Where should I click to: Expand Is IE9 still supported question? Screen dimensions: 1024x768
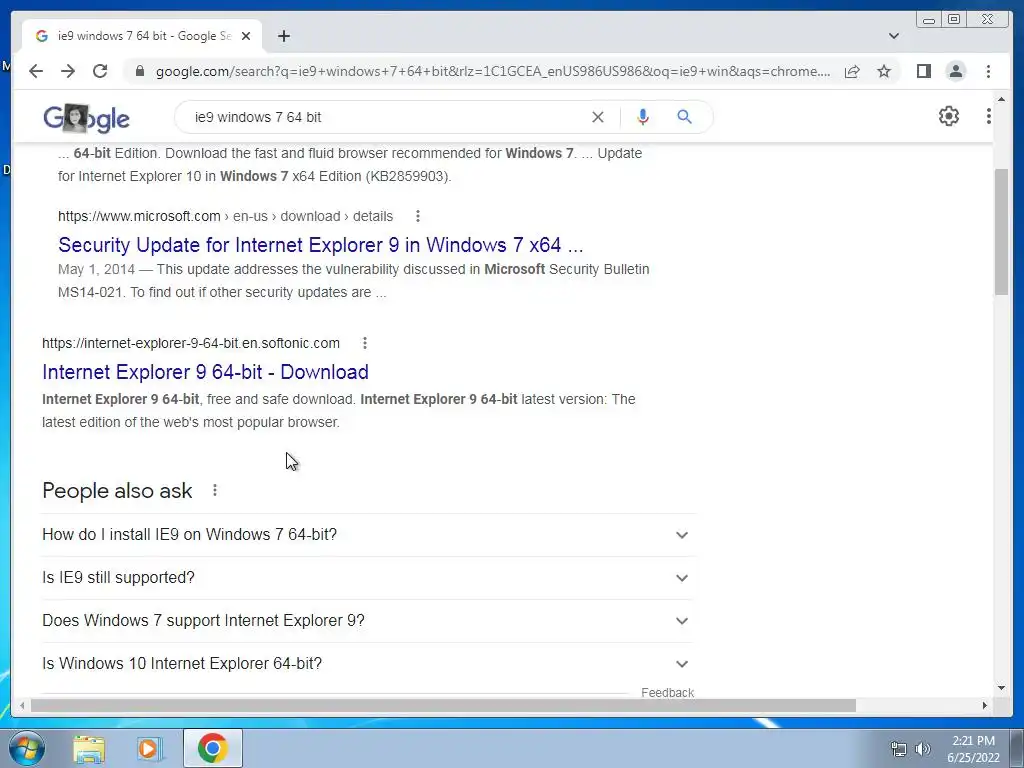click(366, 578)
